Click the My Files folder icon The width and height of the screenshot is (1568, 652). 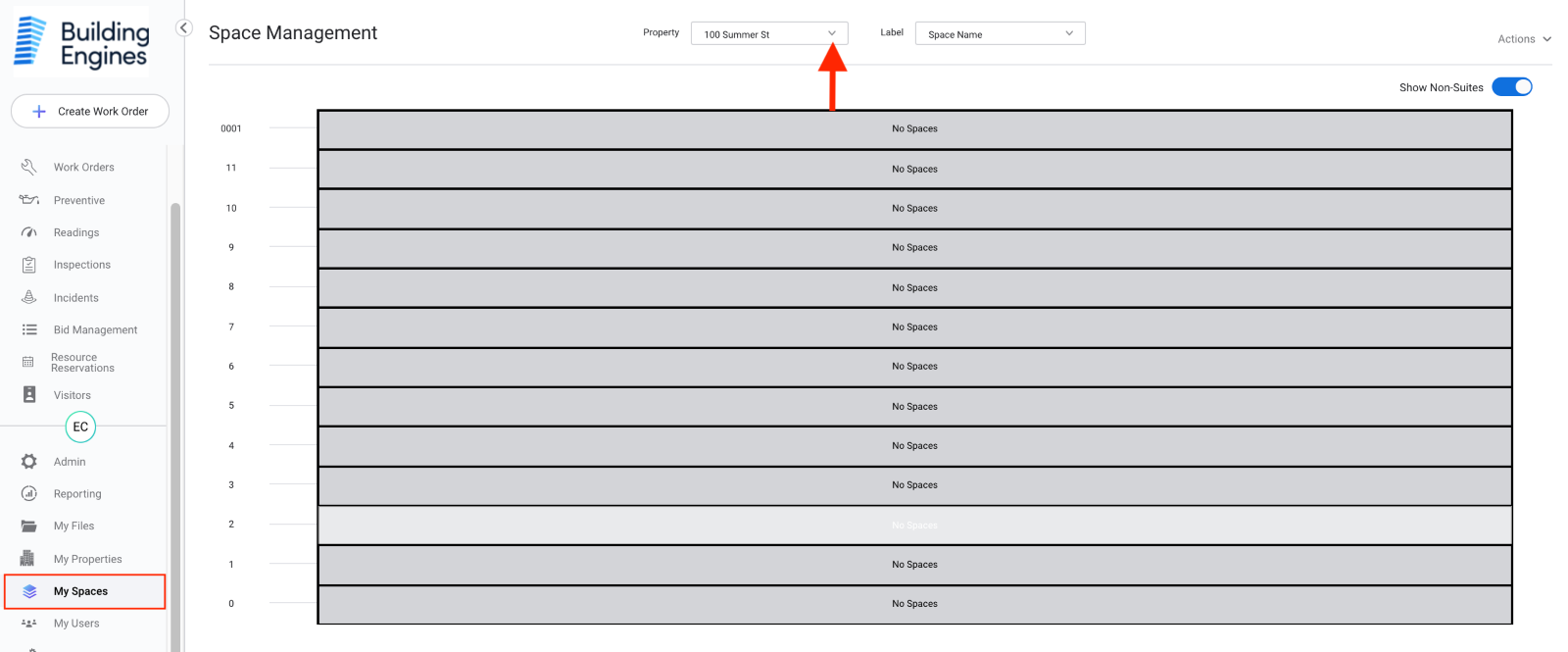tap(29, 526)
